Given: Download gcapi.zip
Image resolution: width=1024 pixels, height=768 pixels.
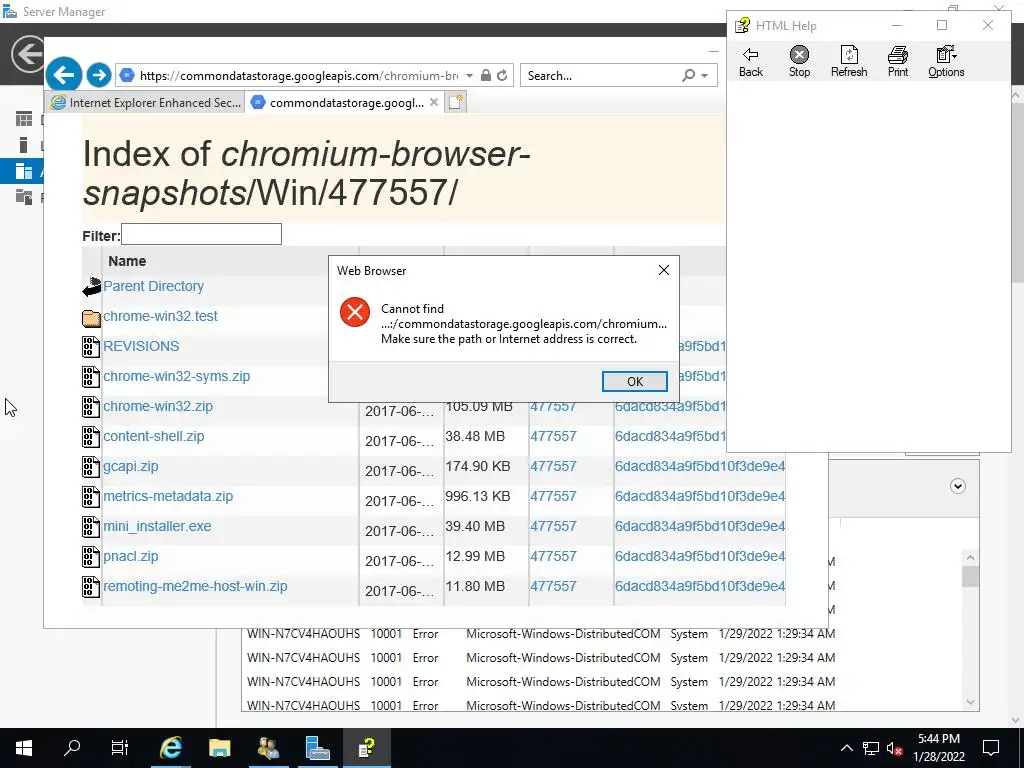Looking at the screenshot, I should click(131, 466).
